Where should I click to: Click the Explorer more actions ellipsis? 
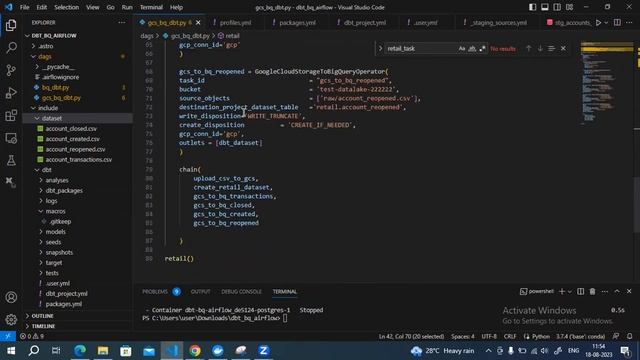pos(122,22)
